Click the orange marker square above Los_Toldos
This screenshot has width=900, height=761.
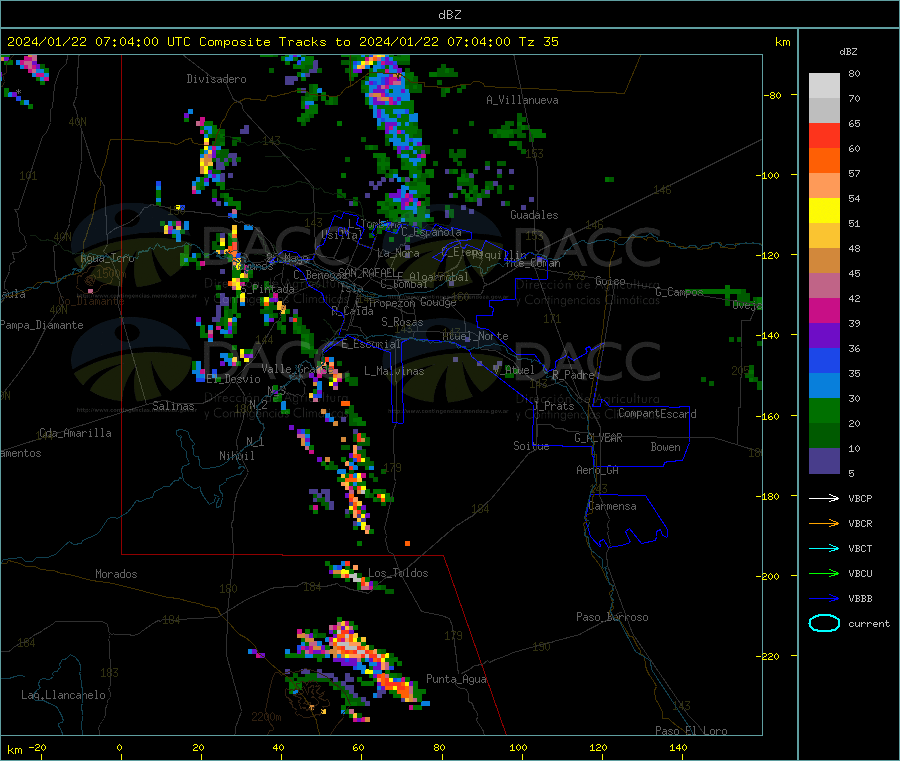coord(407,543)
